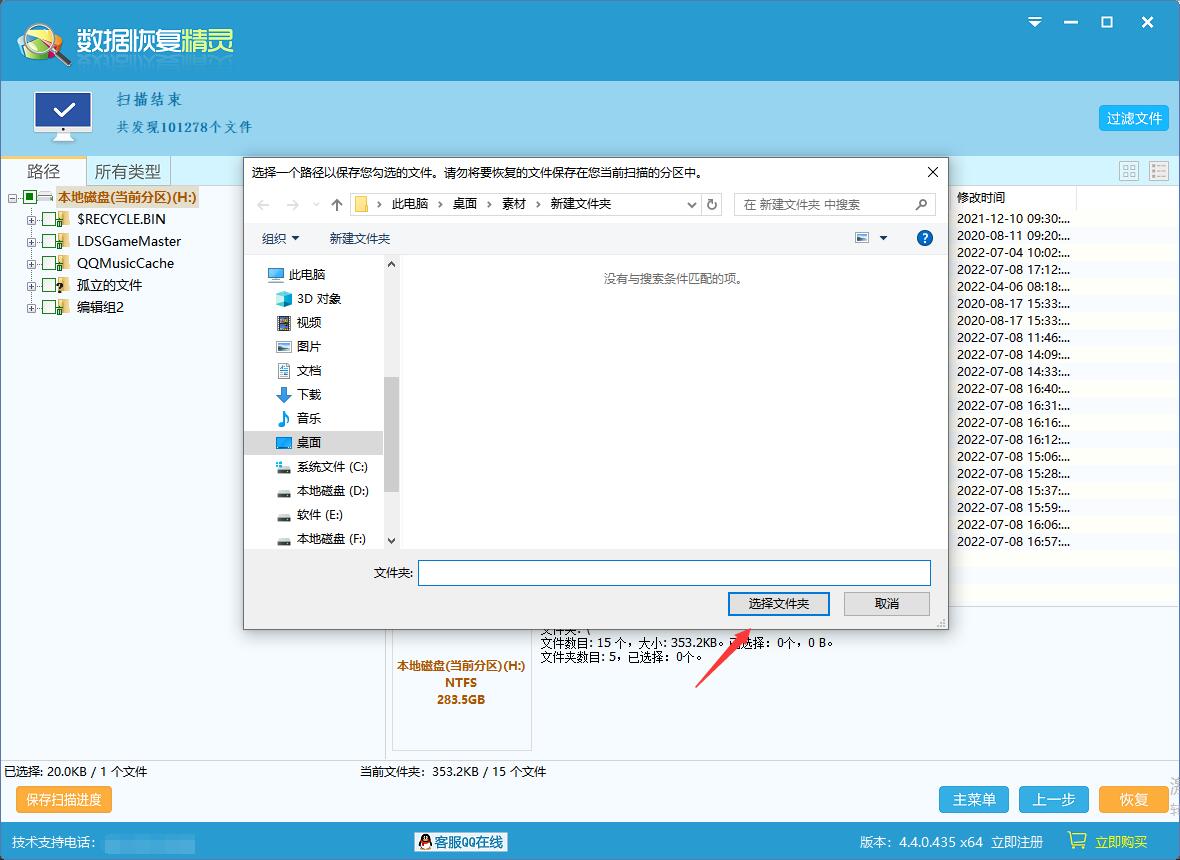Click the orange 恢复 button
1180x860 pixels.
(1133, 799)
